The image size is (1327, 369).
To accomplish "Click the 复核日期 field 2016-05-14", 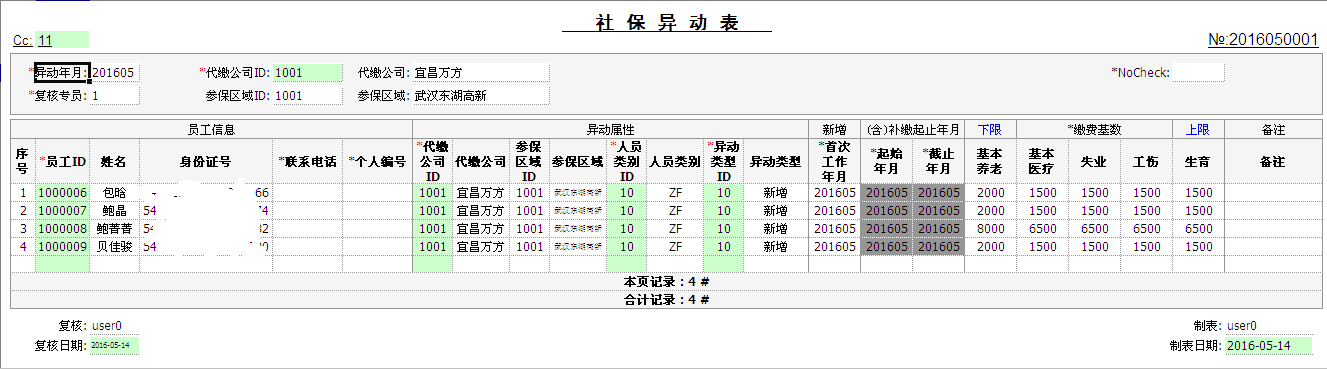I will pyautogui.click(x=115, y=345).
